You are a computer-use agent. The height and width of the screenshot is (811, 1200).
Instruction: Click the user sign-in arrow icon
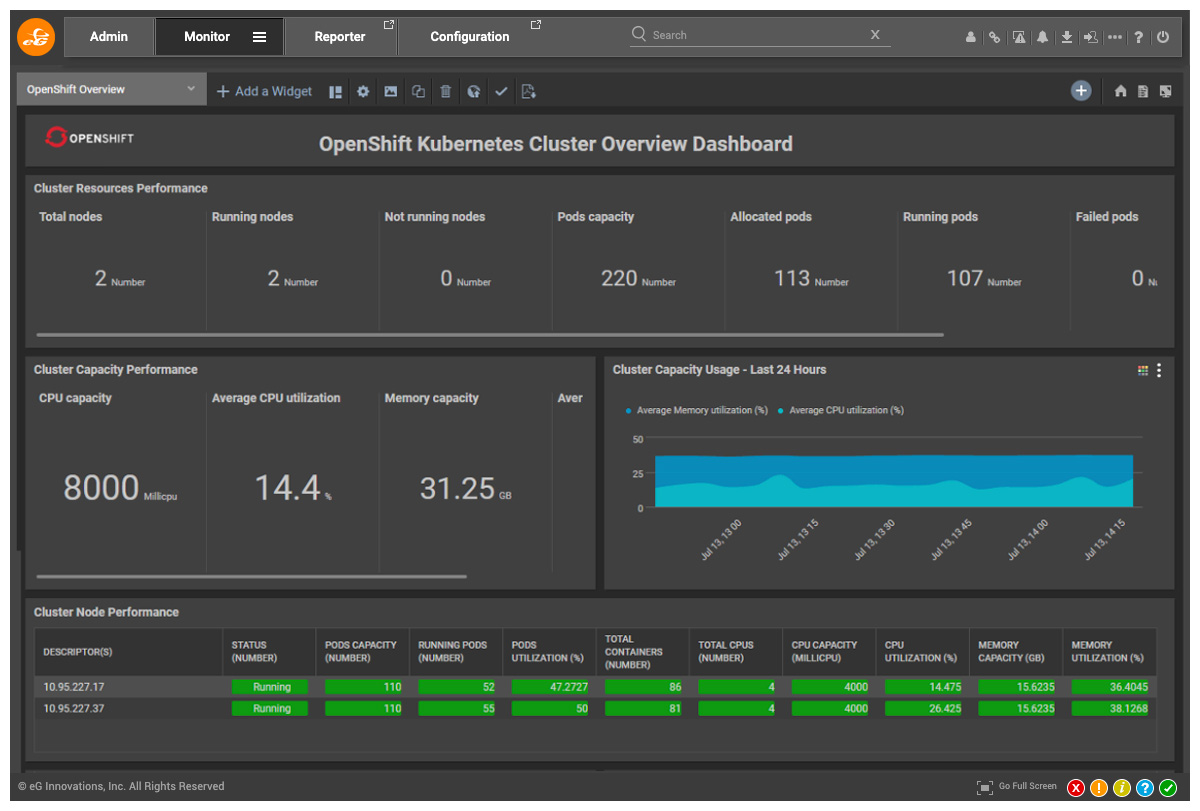1090,37
